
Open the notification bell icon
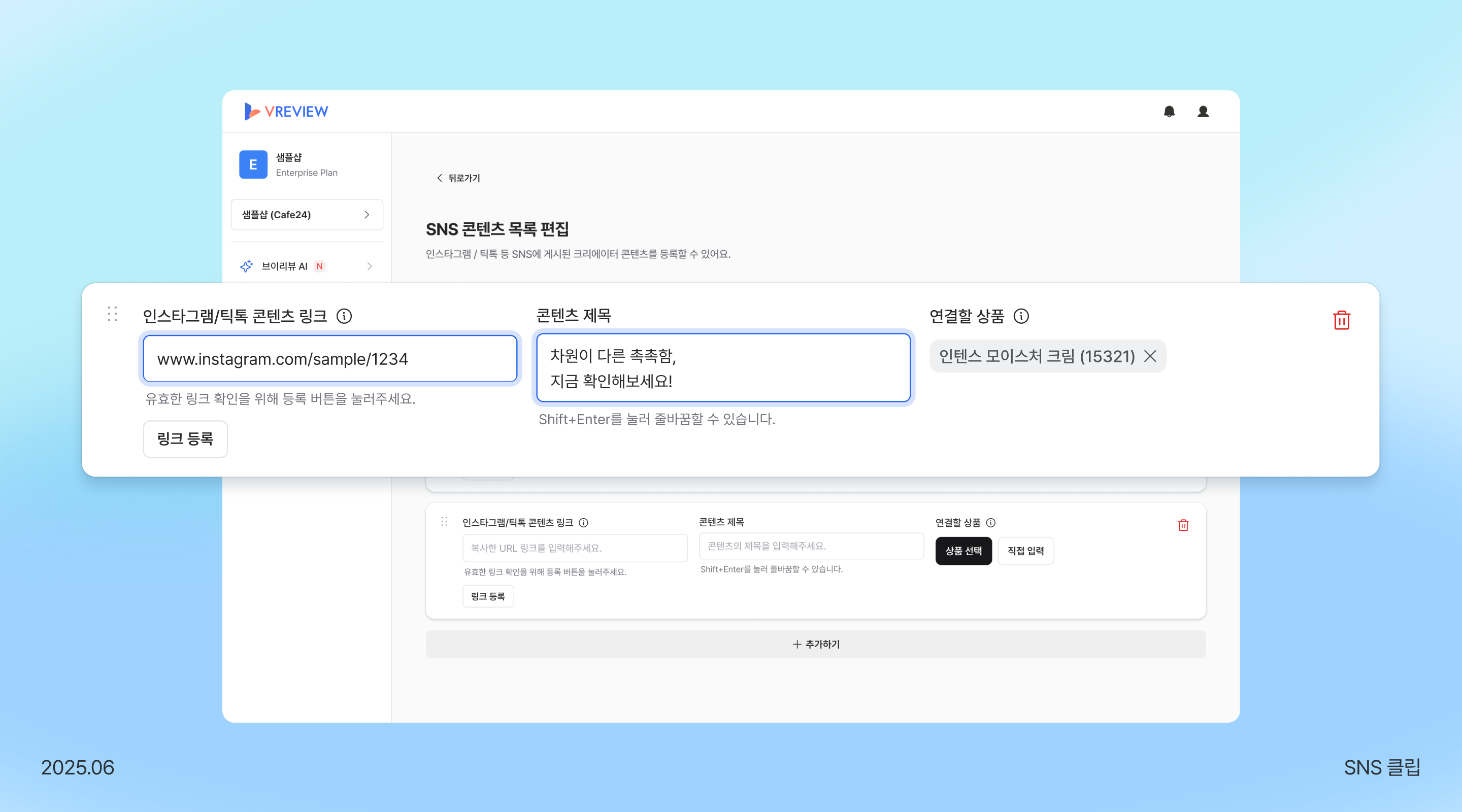point(1169,111)
